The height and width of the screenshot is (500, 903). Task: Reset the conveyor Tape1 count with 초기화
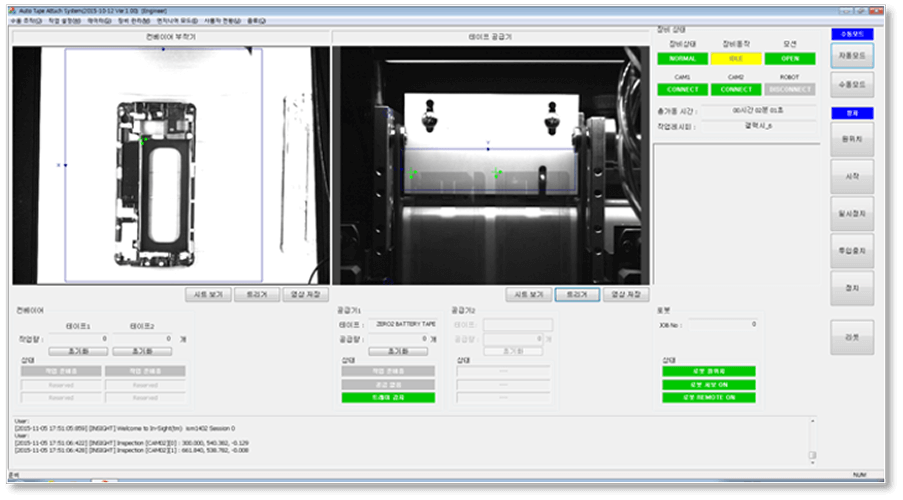pos(79,351)
